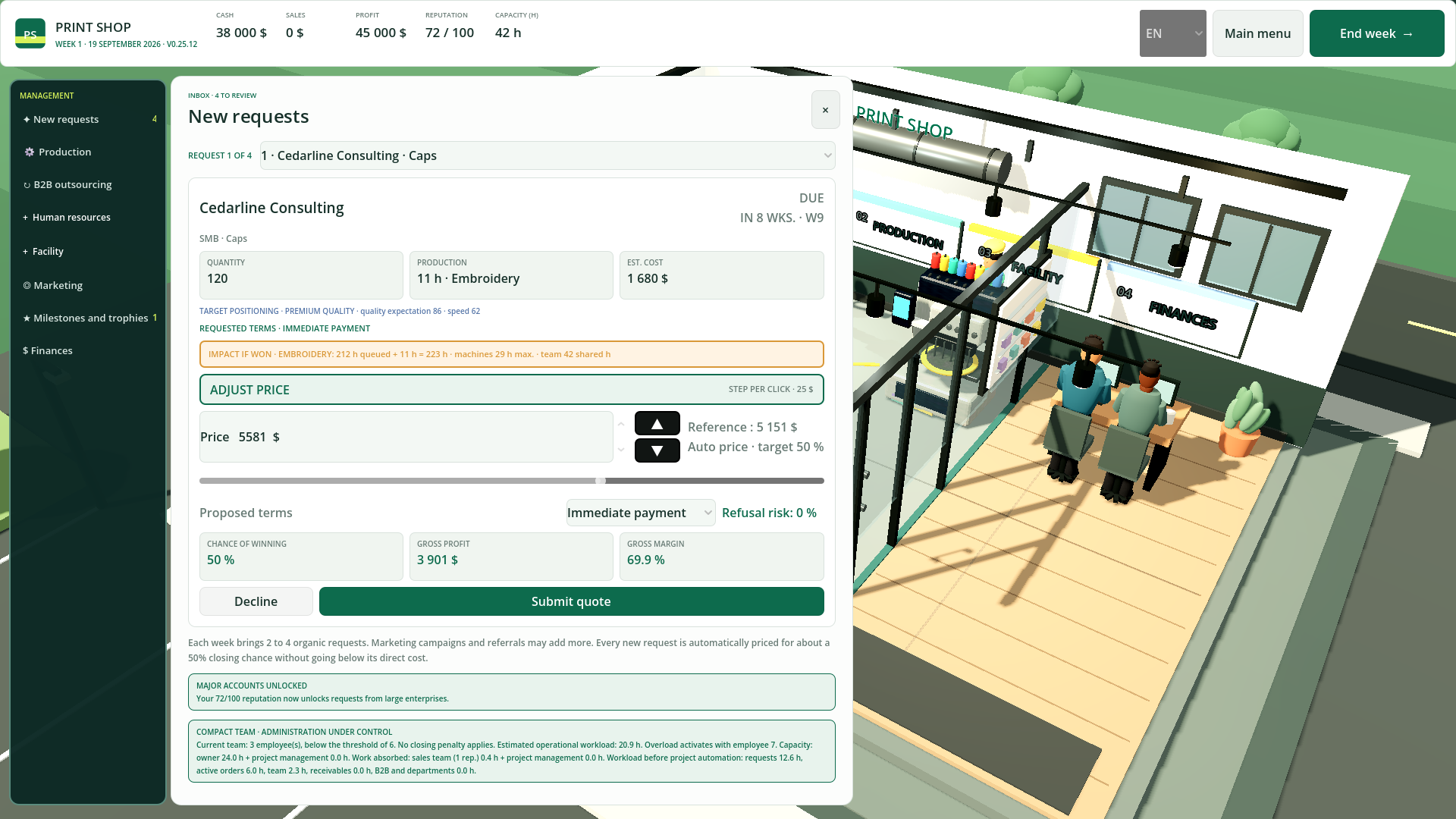1456x819 pixels.
Task: Open the Marketing section
Action: tap(88, 285)
